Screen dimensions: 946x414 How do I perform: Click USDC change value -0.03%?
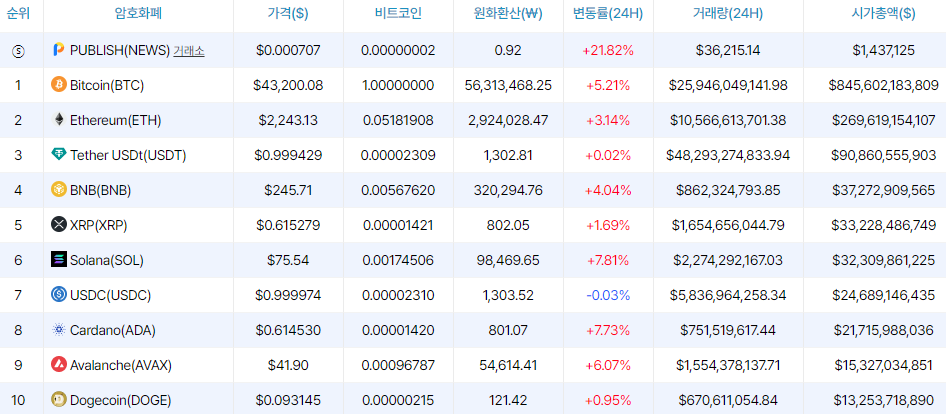608,296
